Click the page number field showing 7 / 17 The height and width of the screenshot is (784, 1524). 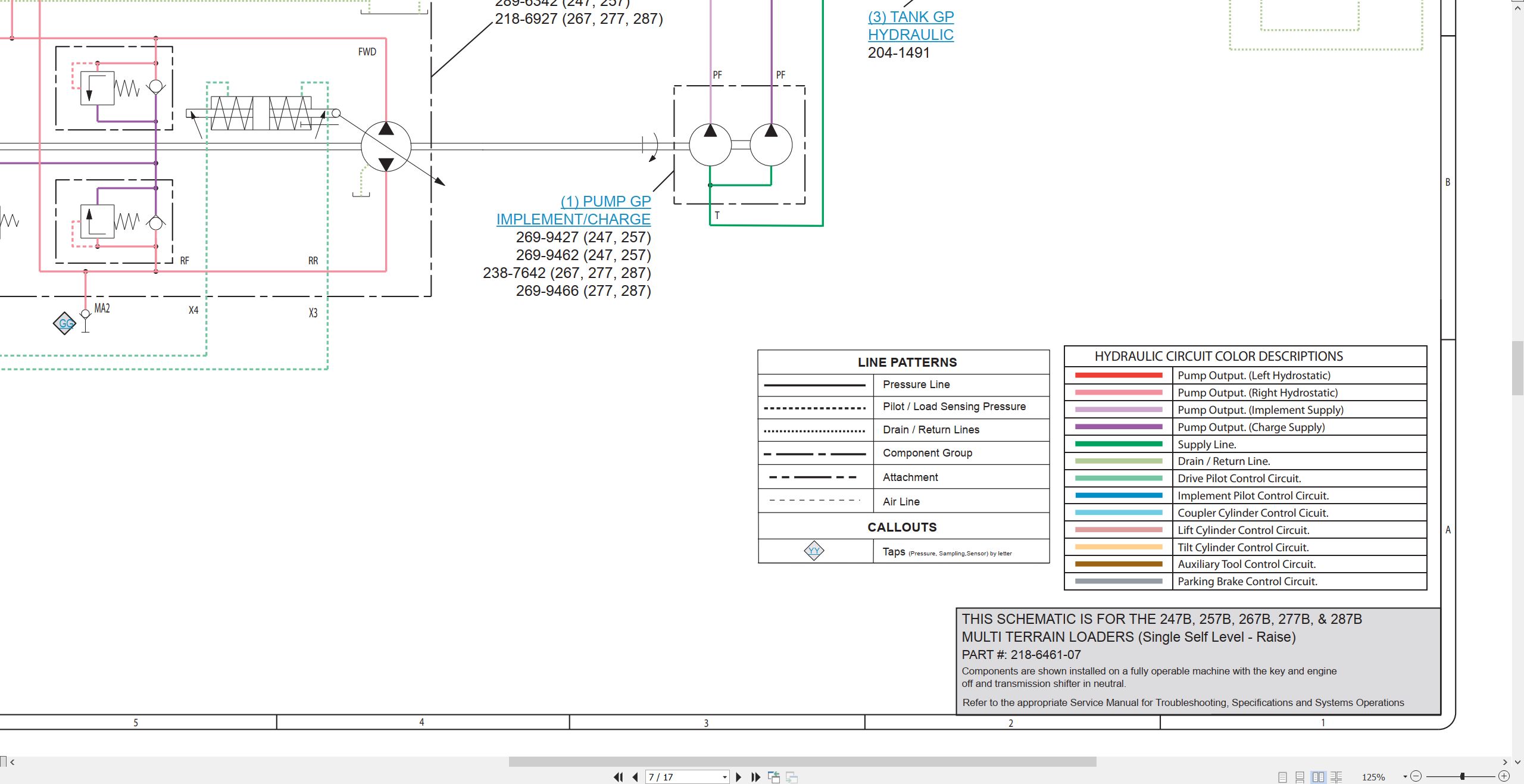[x=683, y=777]
